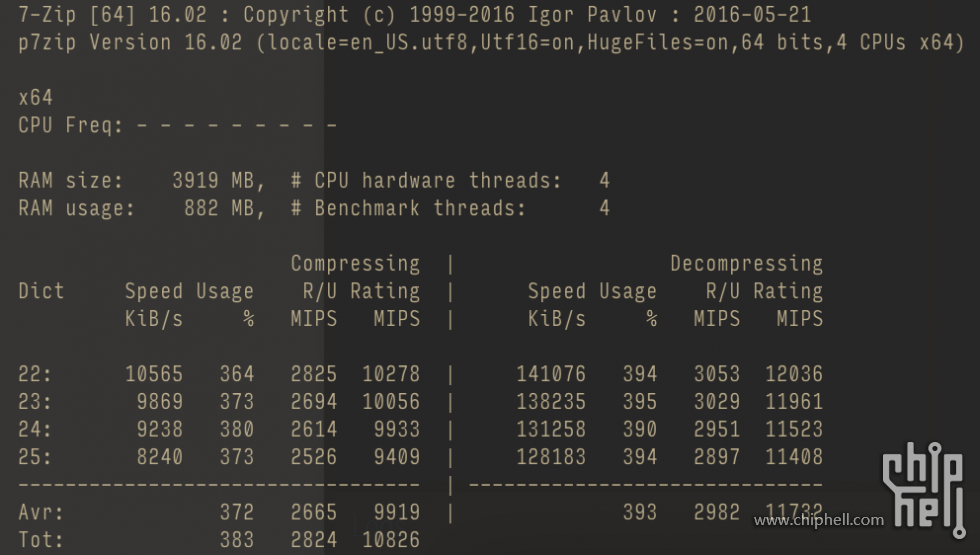Select the total usage value 383
The image size is (980, 555).
(237, 539)
